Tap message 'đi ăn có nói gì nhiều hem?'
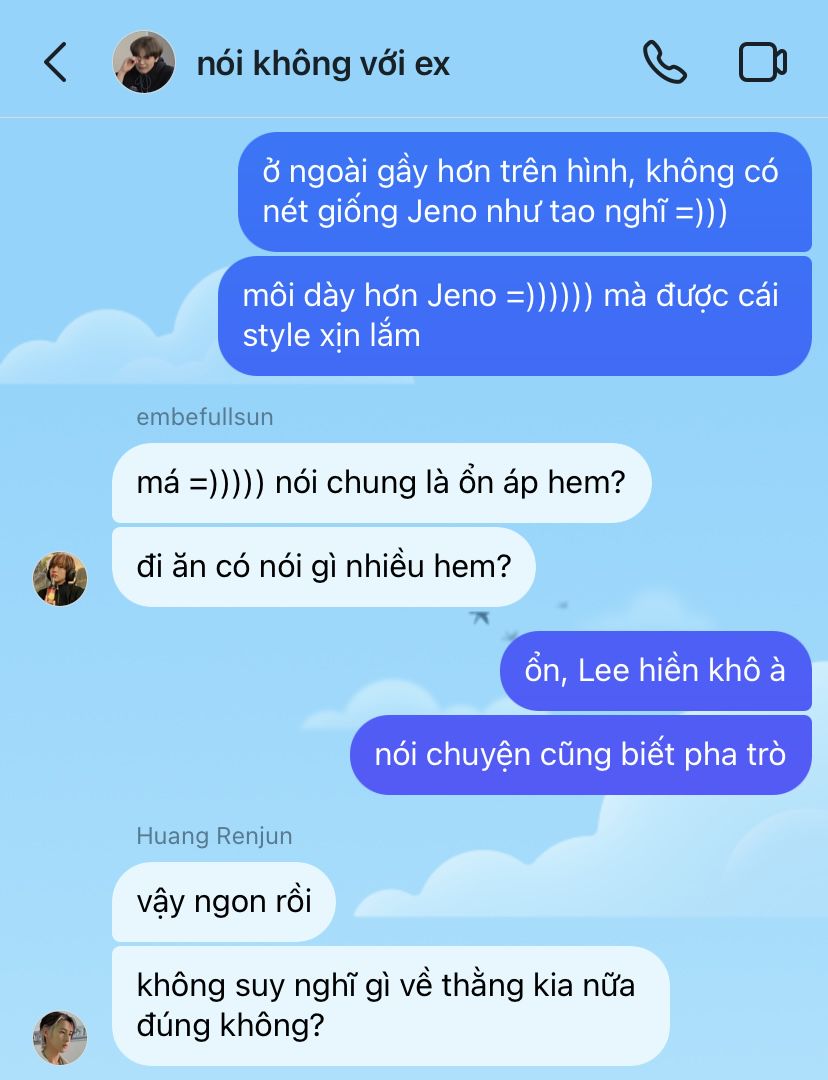 click(324, 567)
